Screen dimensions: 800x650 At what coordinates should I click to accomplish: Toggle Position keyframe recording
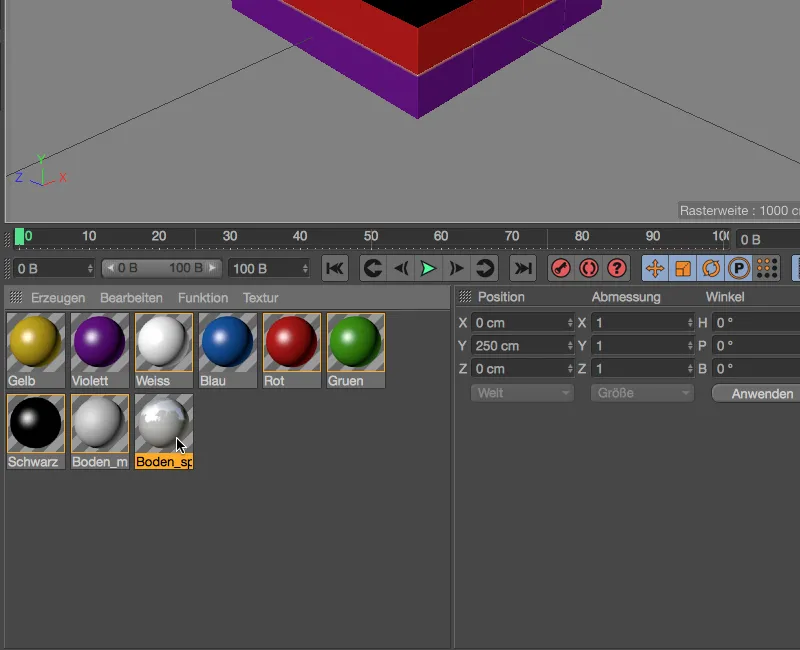tap(655, 268)
